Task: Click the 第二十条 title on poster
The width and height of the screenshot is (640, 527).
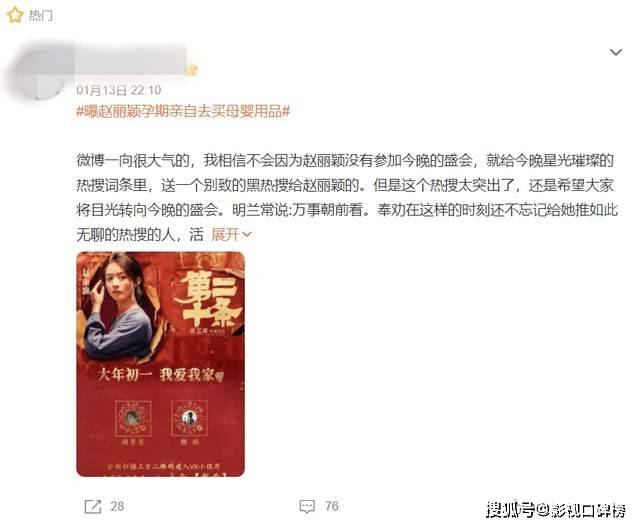Action: pos(208,300)
